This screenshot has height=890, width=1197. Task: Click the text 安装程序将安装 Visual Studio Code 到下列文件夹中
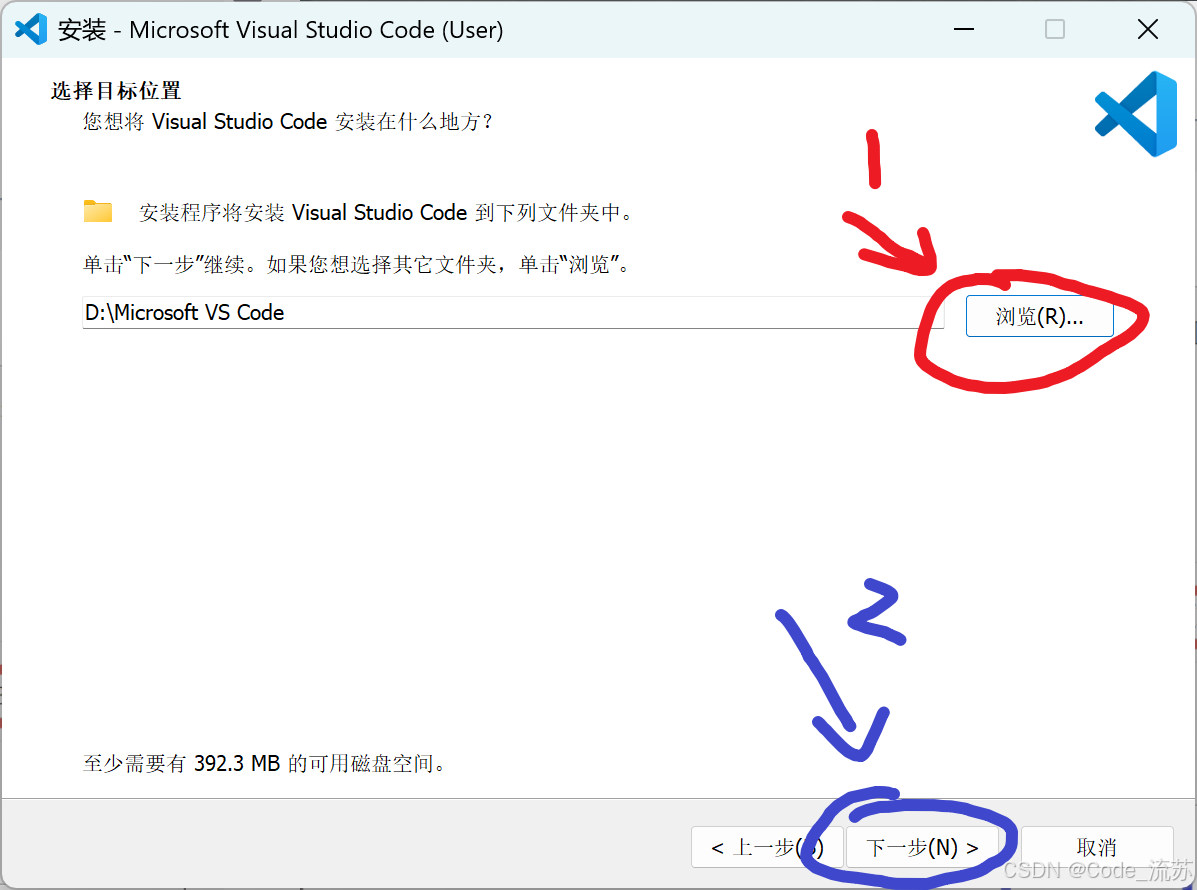coord(386,212)
